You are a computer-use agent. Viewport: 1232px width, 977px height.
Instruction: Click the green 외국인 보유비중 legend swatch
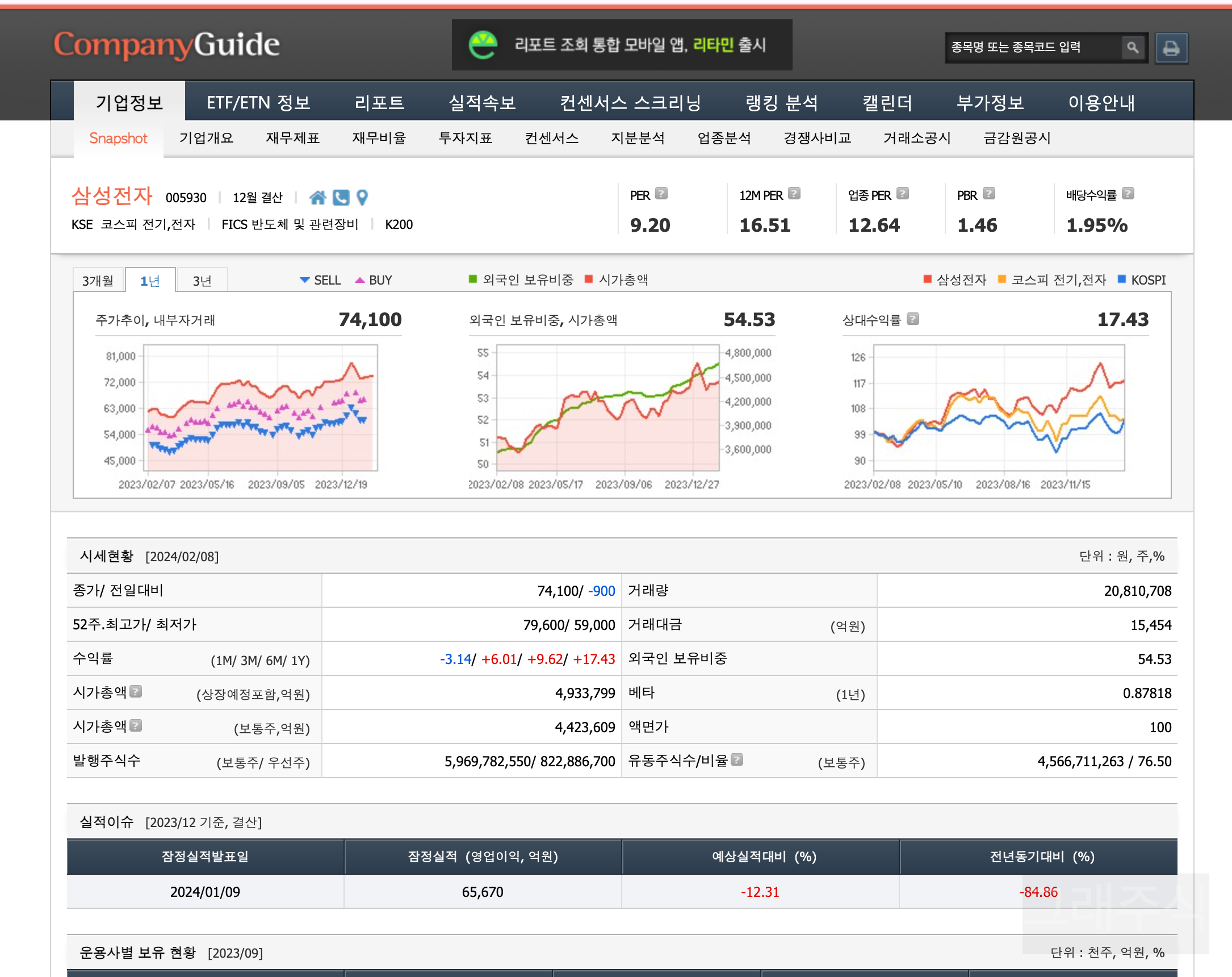pyautogui.click(x=473, y=279)
